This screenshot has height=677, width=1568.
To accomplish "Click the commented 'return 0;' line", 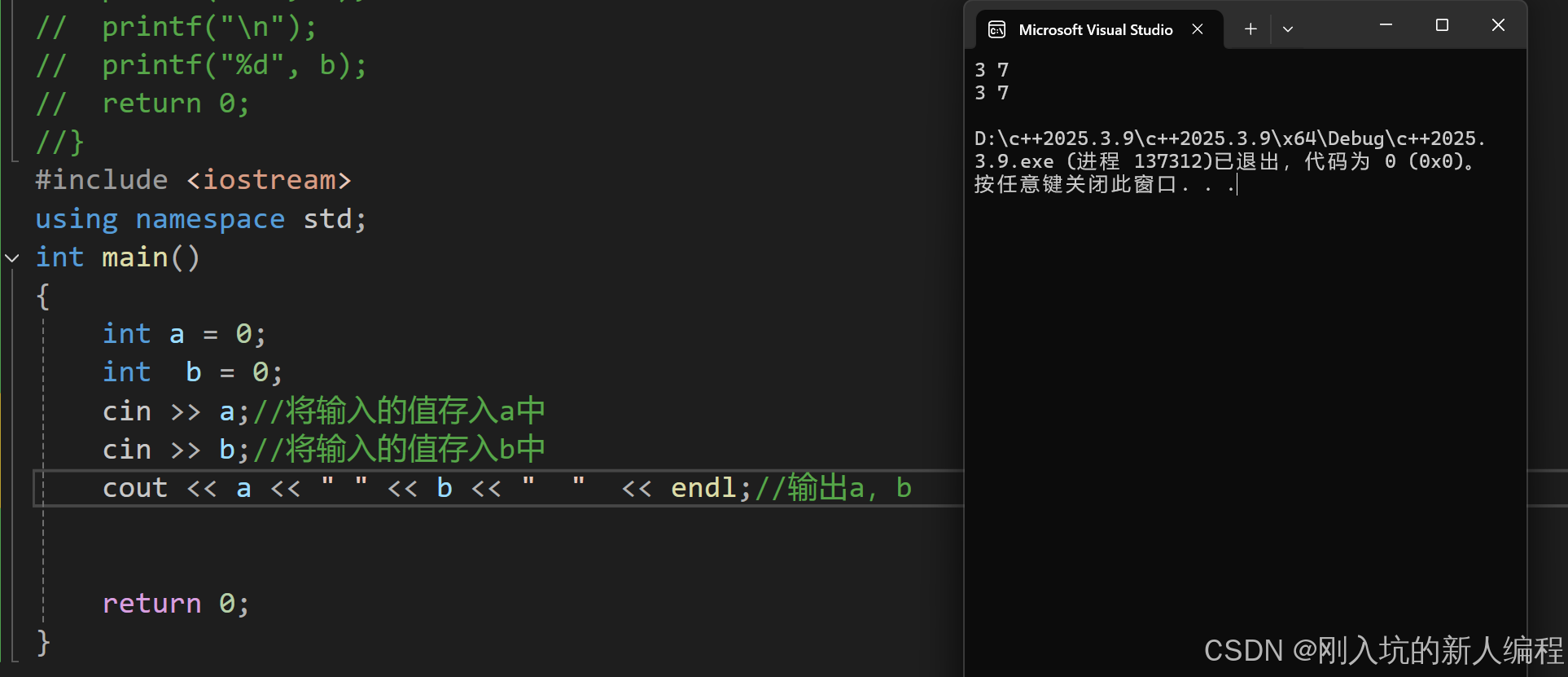I will (x=142, y=104).
